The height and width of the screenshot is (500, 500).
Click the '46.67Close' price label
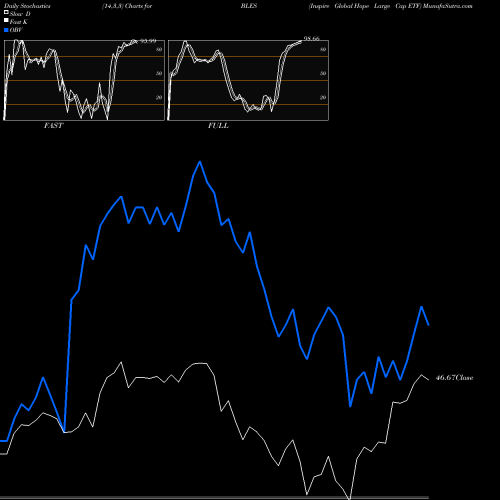coord(454,378)
